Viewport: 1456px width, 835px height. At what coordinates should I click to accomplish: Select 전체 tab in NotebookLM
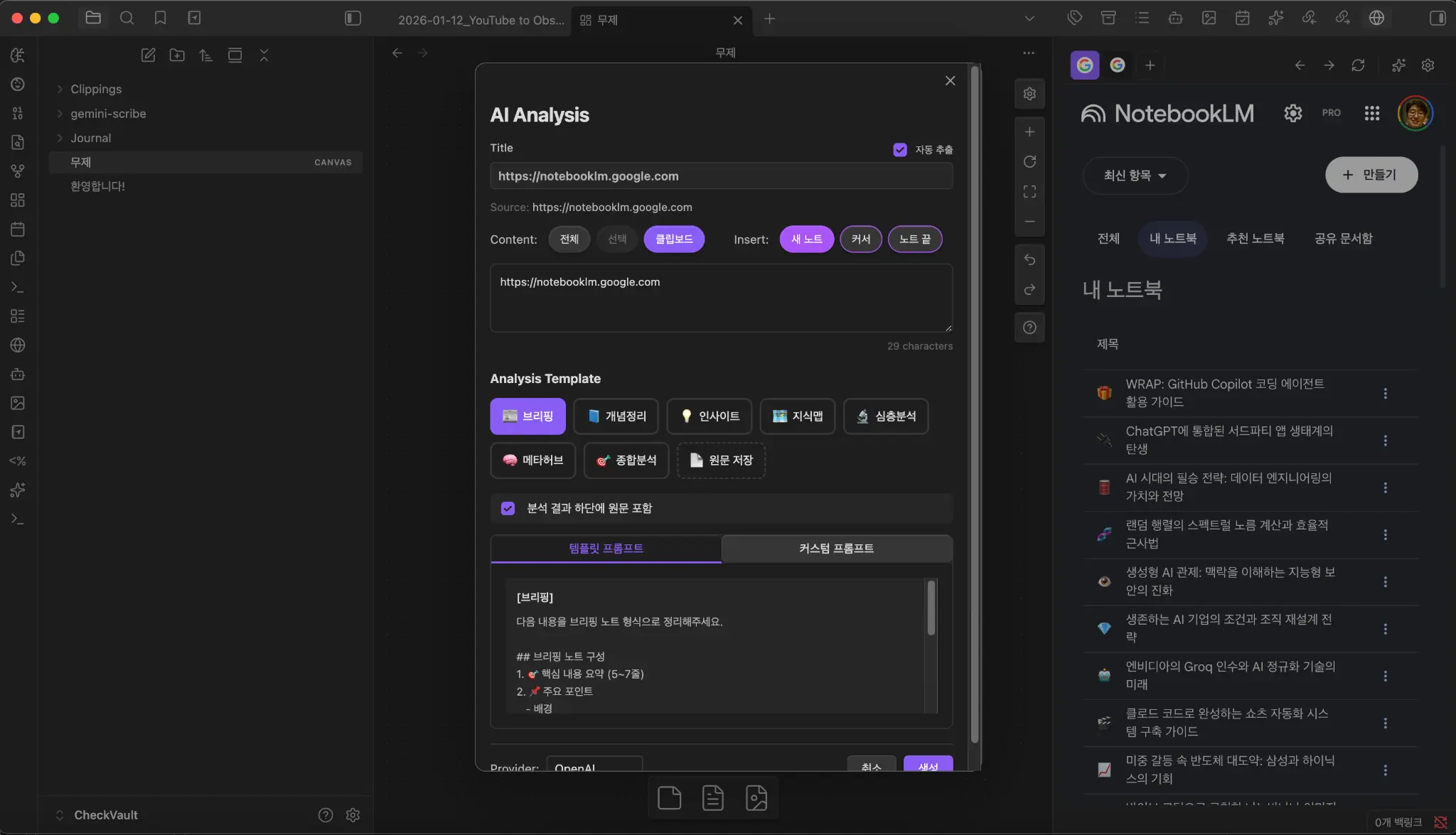(1108, 239)
